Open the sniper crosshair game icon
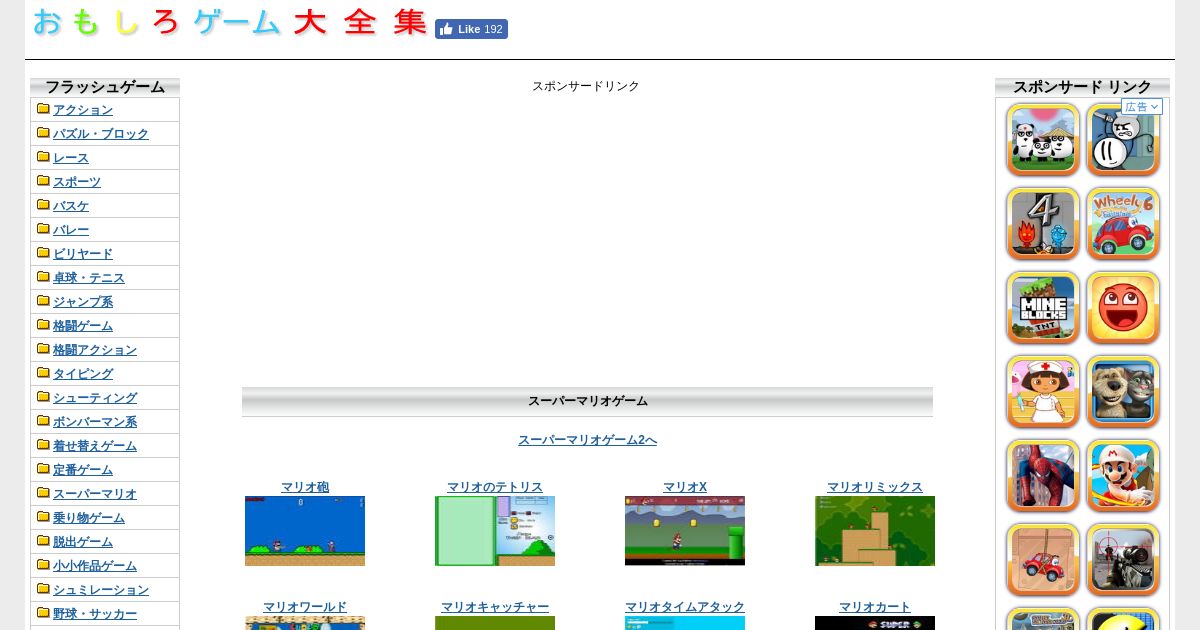1200x630 pixels. pyautogui.click(x=1123, y=560)
